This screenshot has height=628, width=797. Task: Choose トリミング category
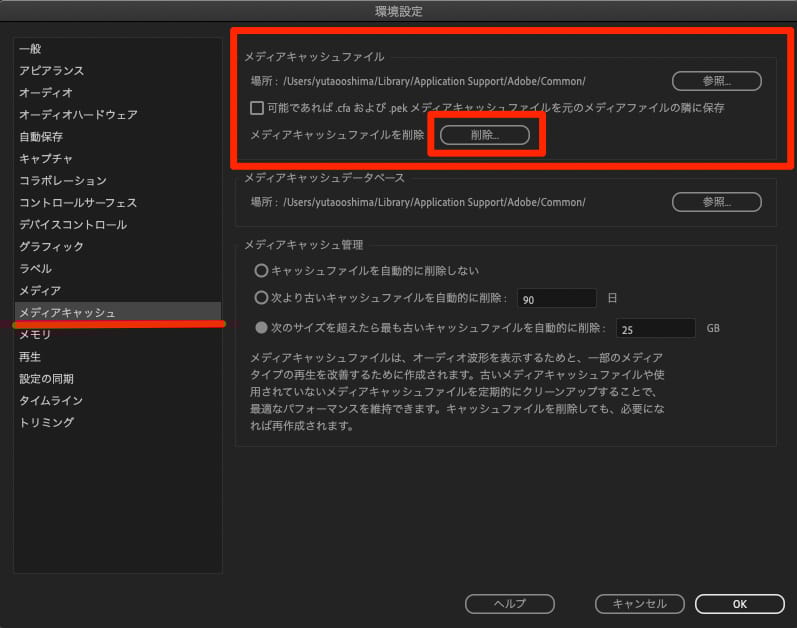point(46,422)
